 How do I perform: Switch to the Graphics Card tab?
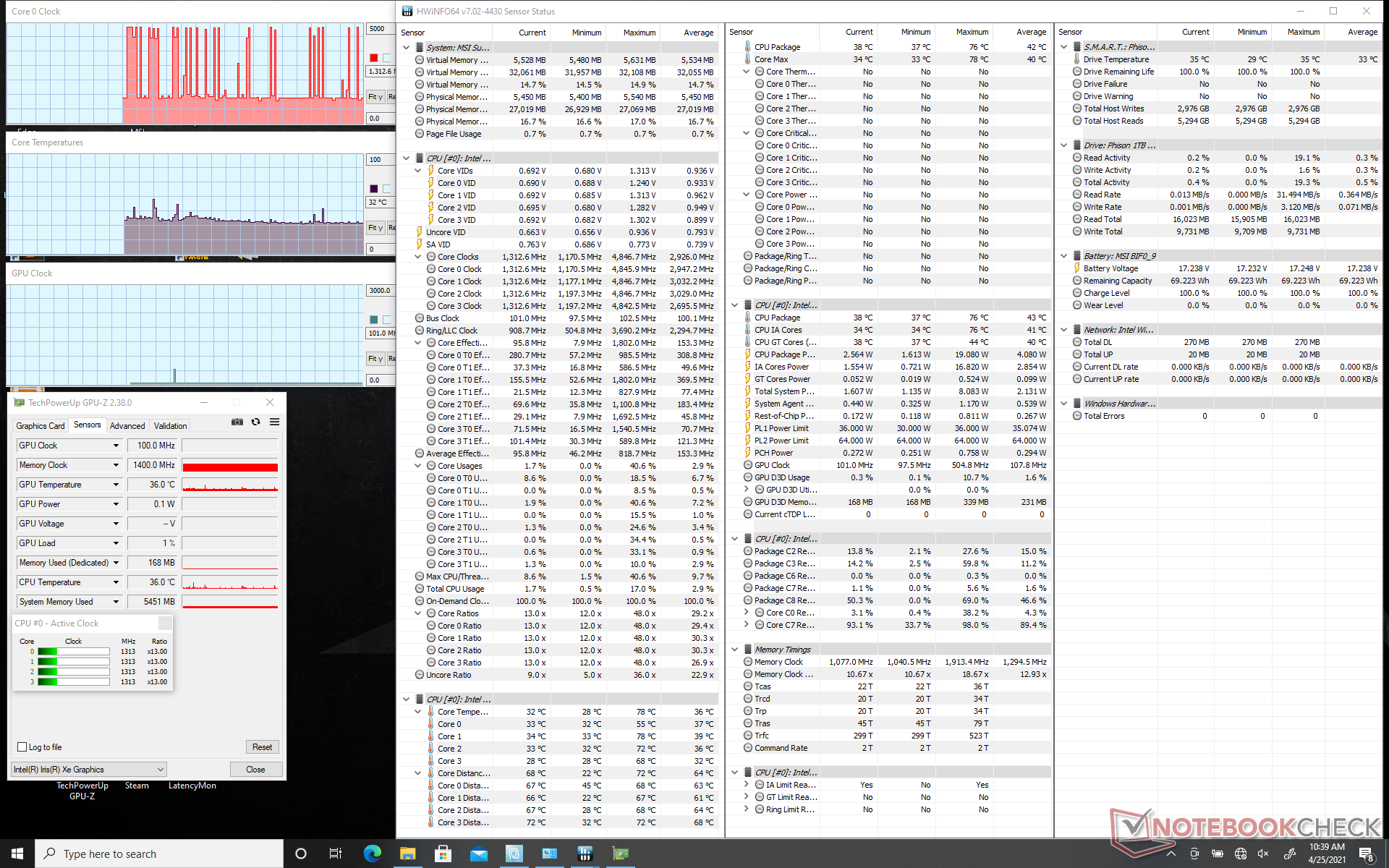click(x=41, y=426)
